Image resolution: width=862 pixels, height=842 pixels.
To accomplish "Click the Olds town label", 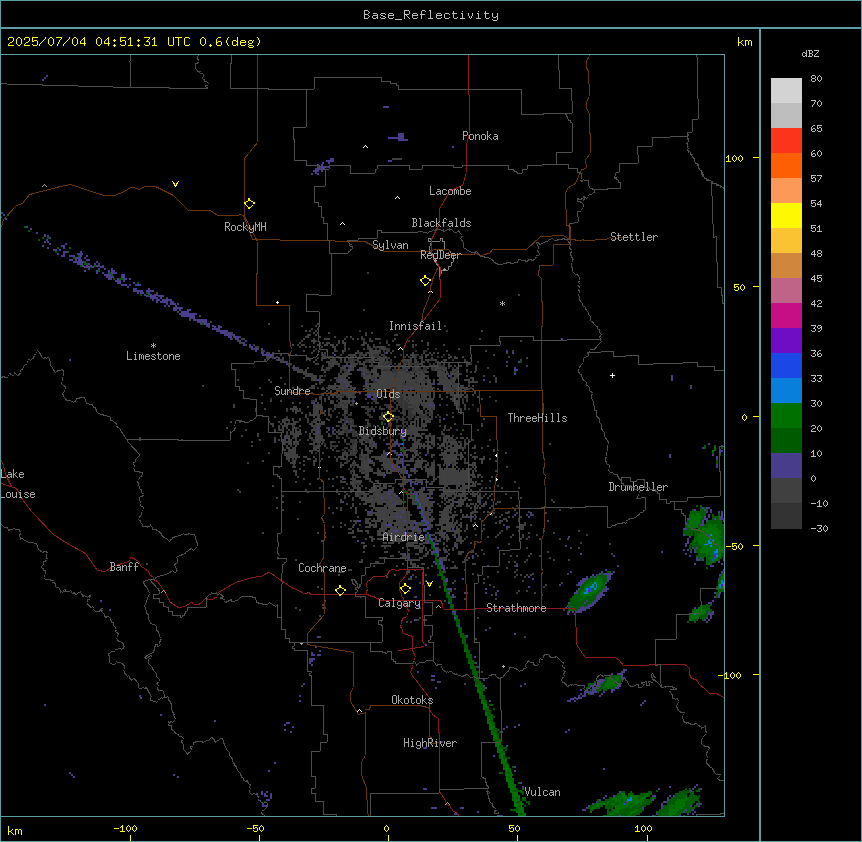I will click(x=388, y=394).
